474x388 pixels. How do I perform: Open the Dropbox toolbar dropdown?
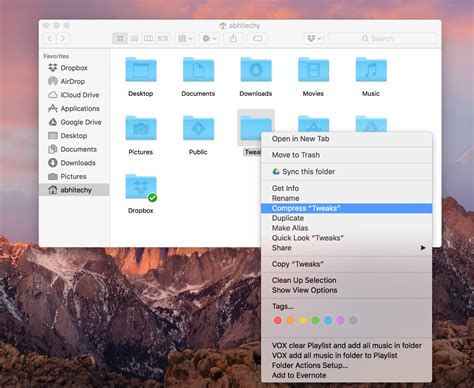[314, 39]
